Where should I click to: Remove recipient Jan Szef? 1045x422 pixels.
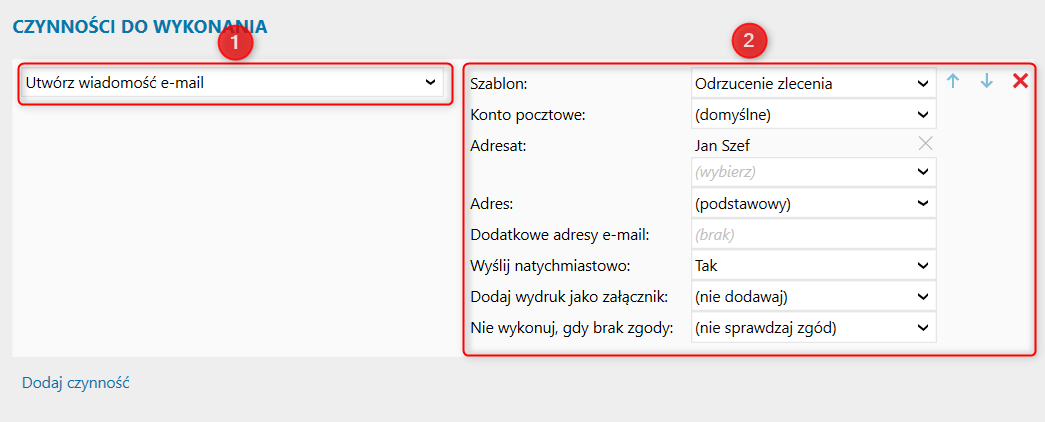925,143
